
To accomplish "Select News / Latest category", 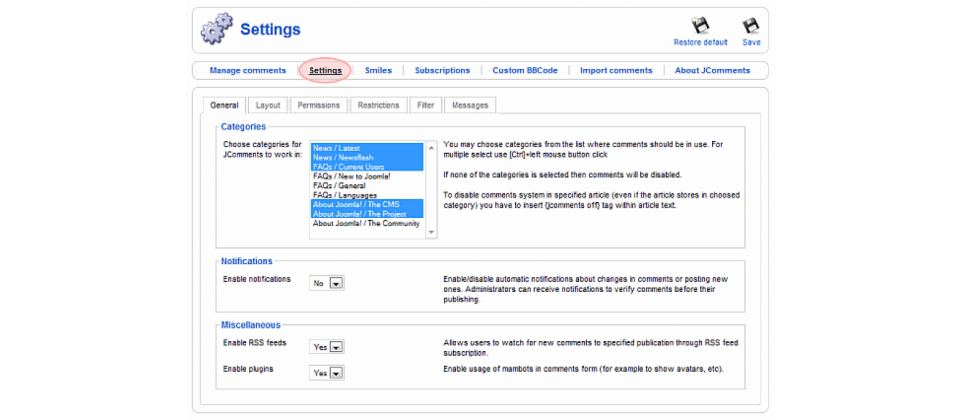I will (x=367, y=148).
